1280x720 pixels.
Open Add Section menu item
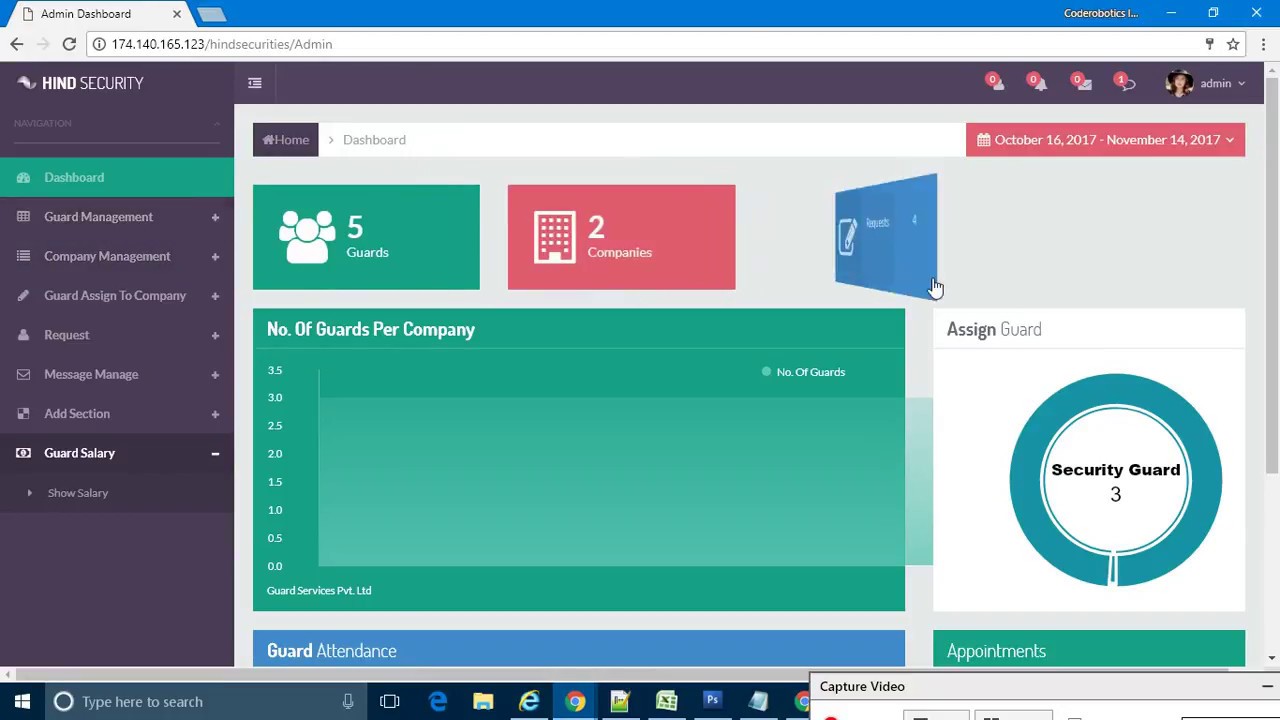[117, 414]
